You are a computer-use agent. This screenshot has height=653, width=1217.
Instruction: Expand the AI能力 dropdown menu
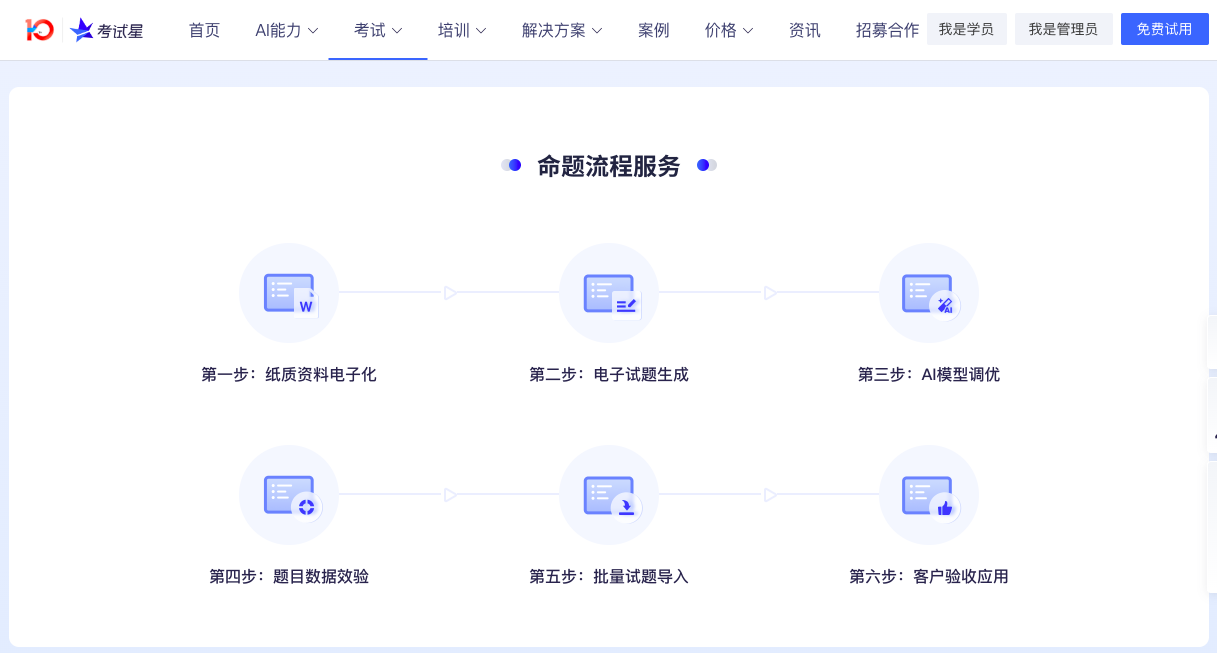286,30
